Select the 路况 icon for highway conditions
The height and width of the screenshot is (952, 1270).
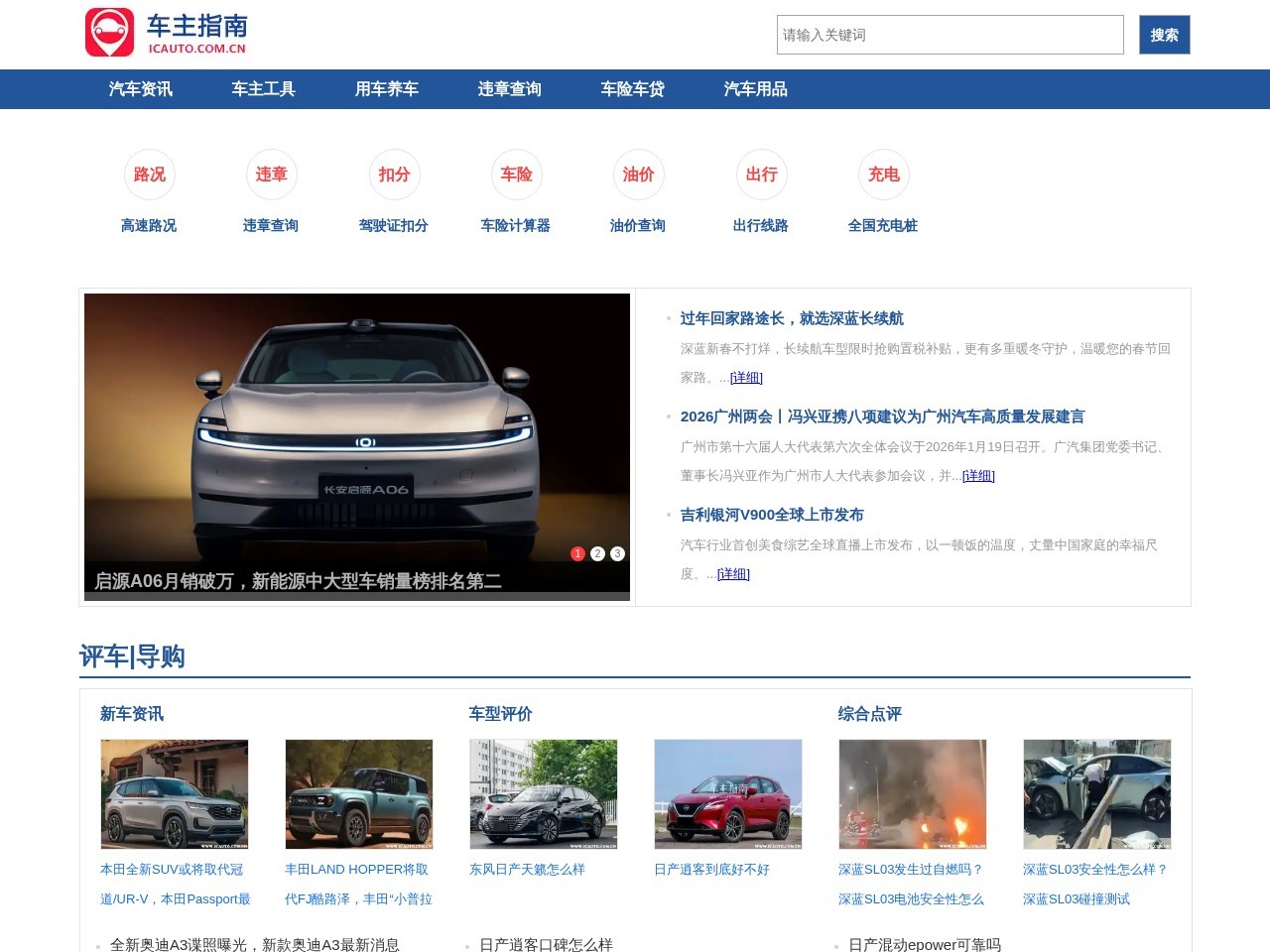click(x=149, y=174)
